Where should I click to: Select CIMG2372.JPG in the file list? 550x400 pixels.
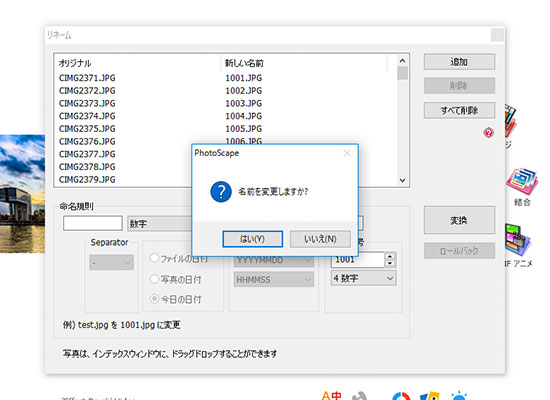[x=87, y=91]
